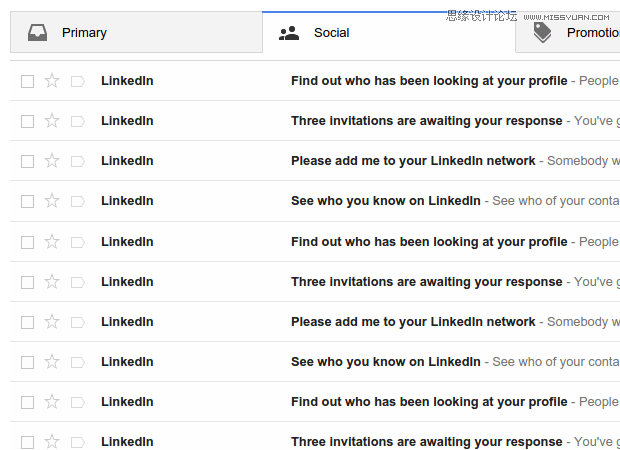Mark second "See who you know" email important
This screenshot has width=620, height=450.
tap(78, 362)
